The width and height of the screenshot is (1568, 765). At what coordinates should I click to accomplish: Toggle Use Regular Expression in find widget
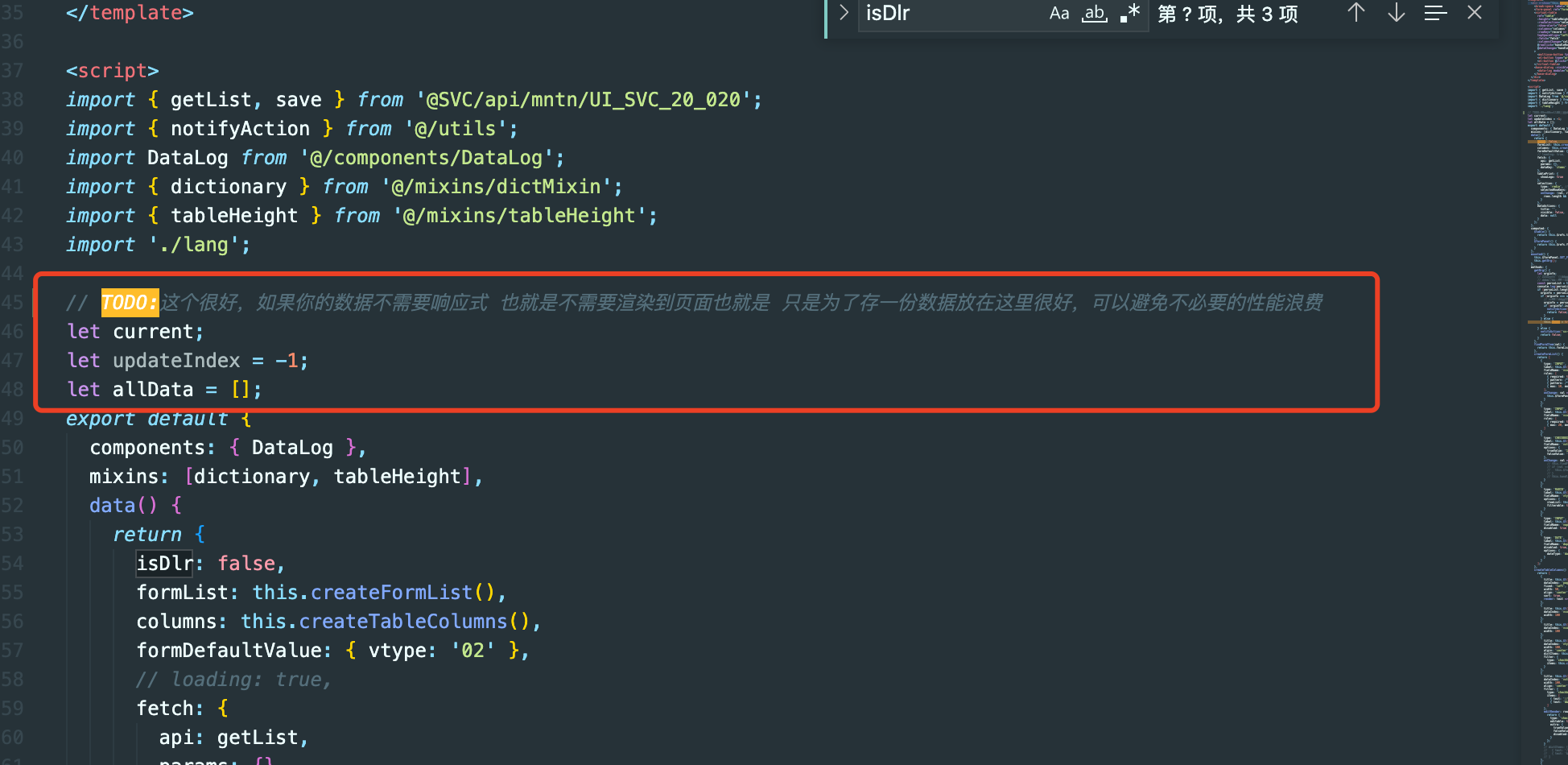(x=1130, y=13)
